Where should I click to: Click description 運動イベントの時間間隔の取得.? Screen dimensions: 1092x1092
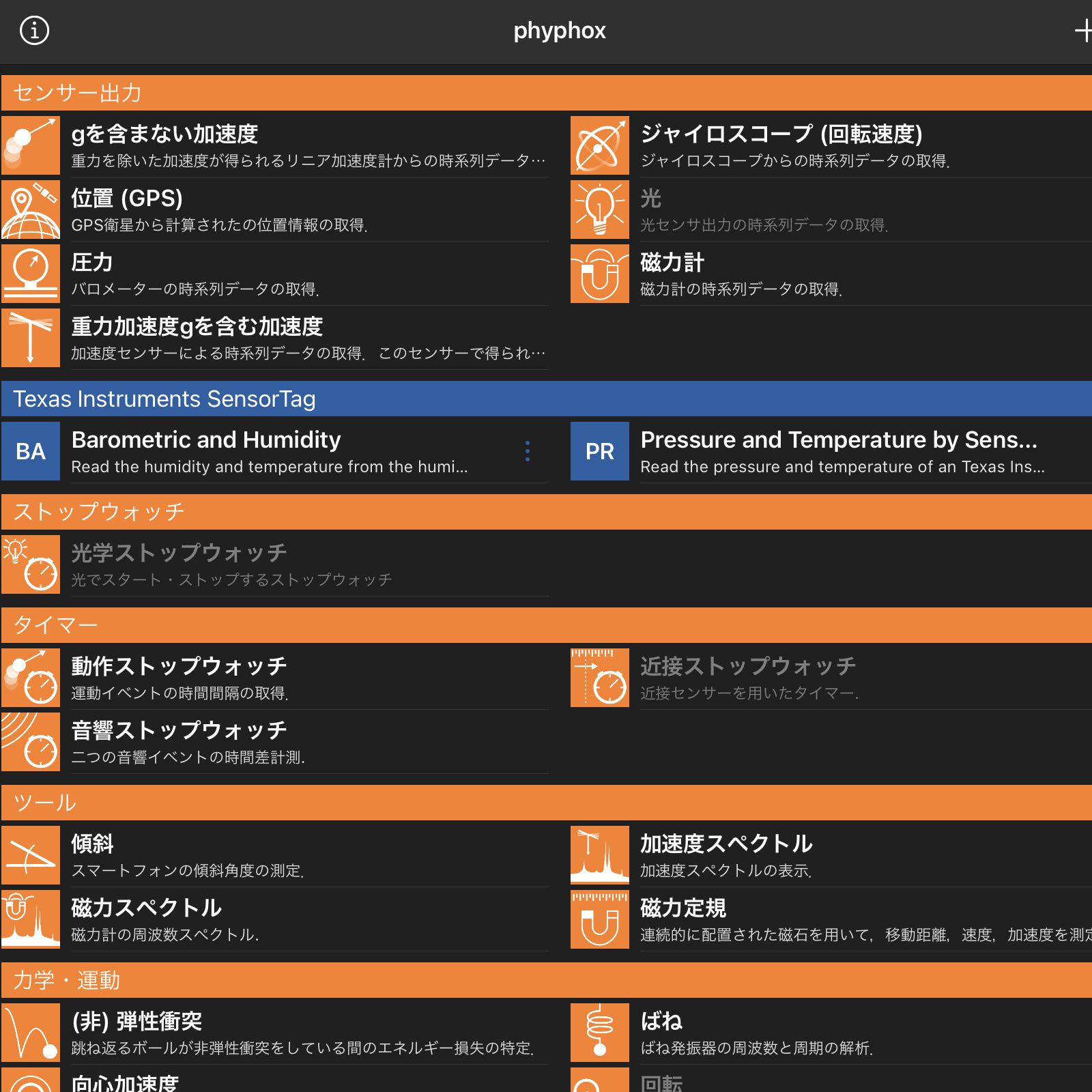click(x=180, y=693)
